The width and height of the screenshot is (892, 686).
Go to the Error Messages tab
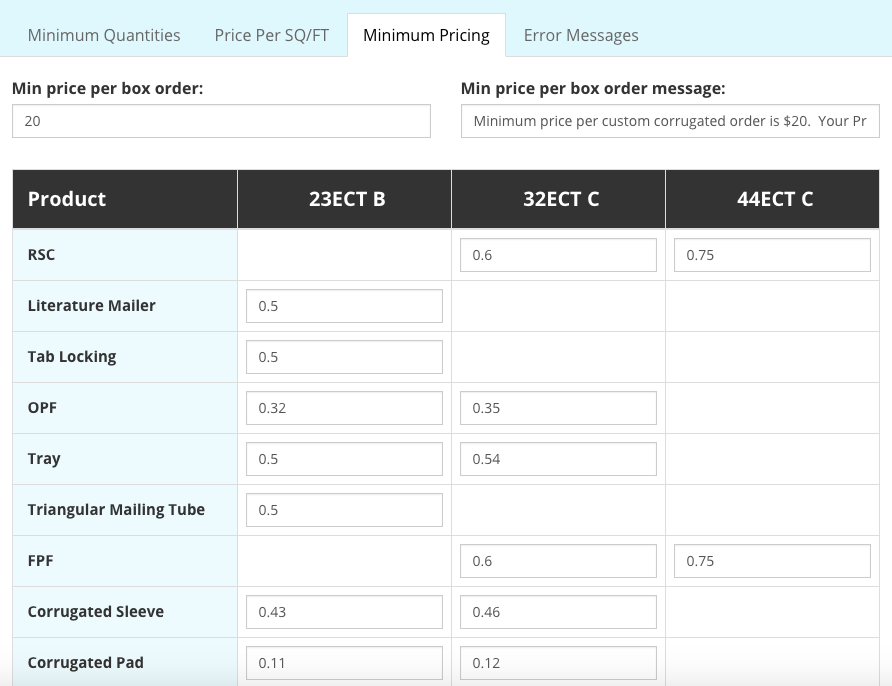[581, 35]
